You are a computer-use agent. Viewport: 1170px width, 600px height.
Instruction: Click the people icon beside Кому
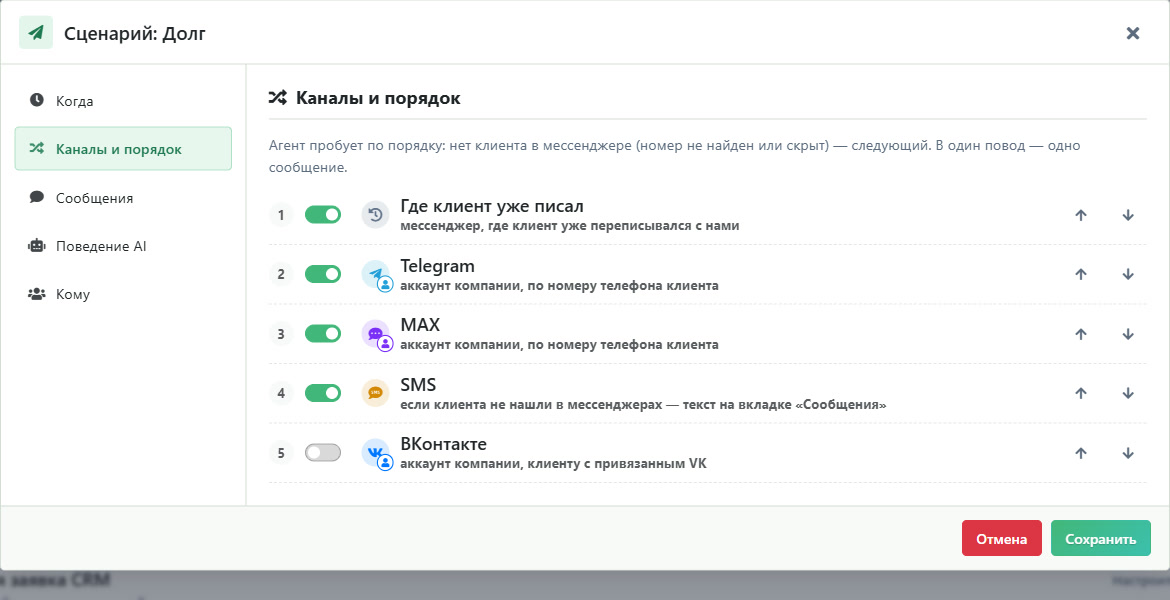pyautogui.click(x=37, y=294)
